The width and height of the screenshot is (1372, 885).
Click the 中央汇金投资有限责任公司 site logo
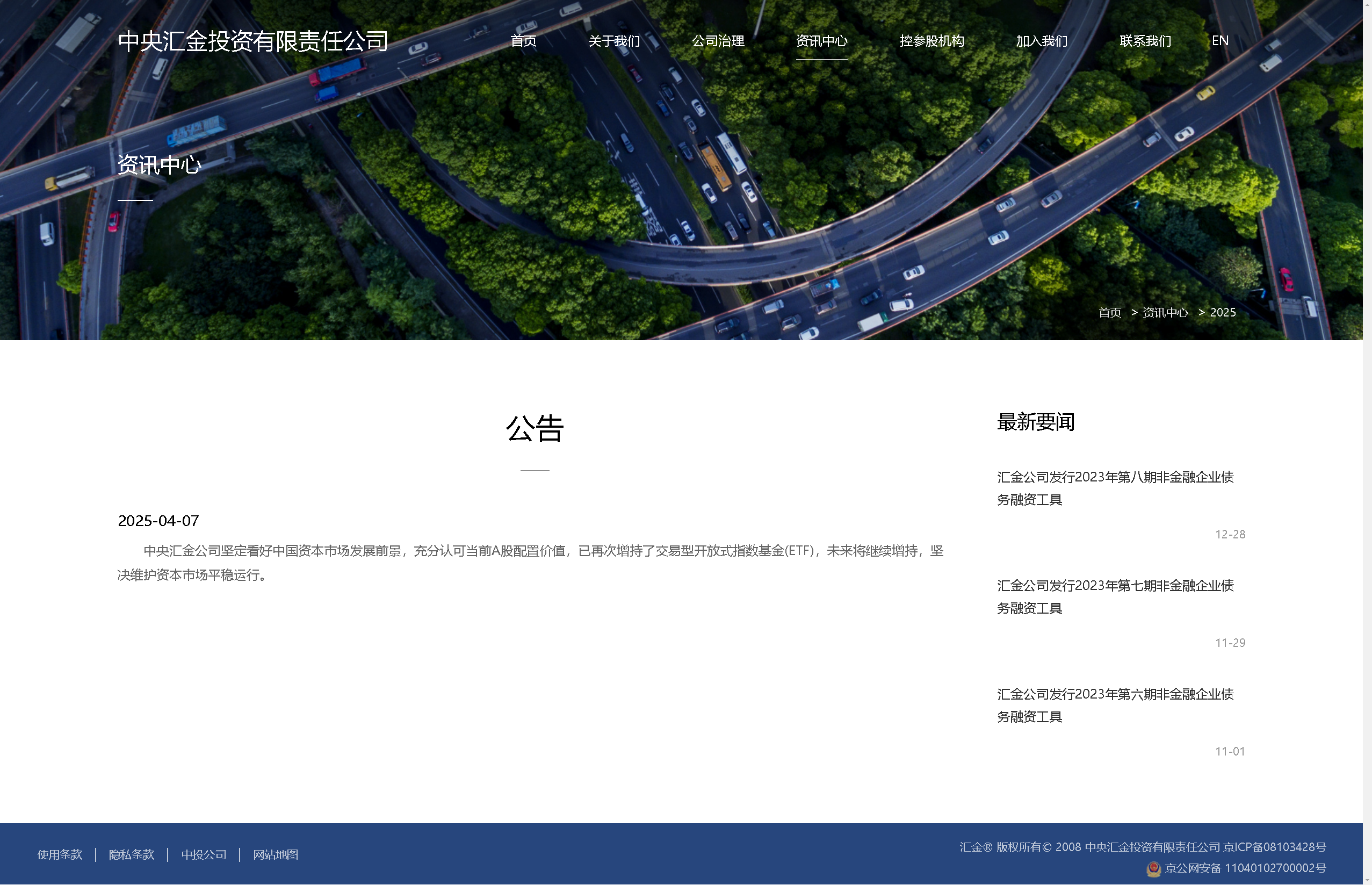point(253,41)
